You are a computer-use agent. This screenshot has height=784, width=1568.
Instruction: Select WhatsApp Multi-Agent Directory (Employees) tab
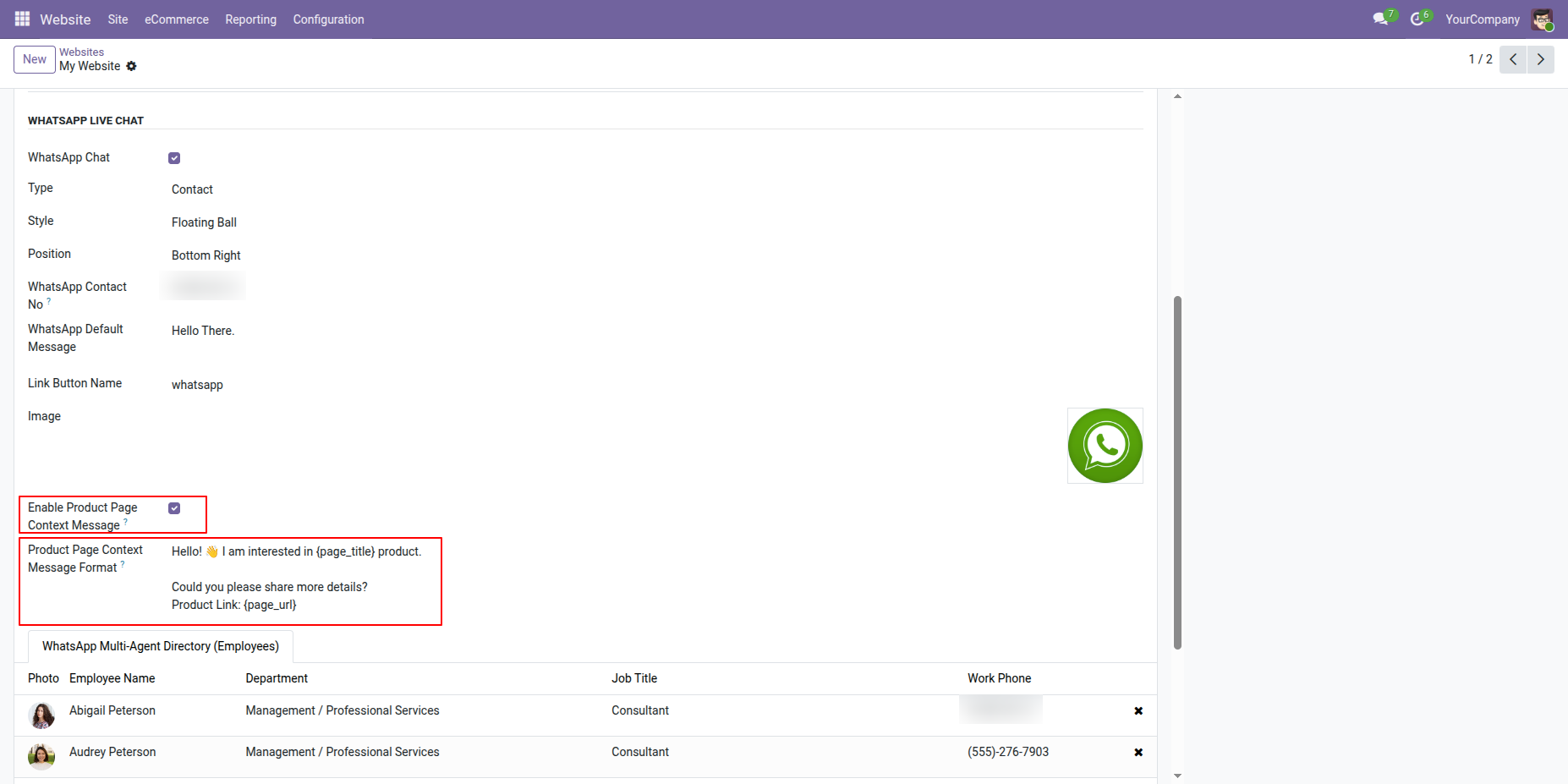(161, 646)
